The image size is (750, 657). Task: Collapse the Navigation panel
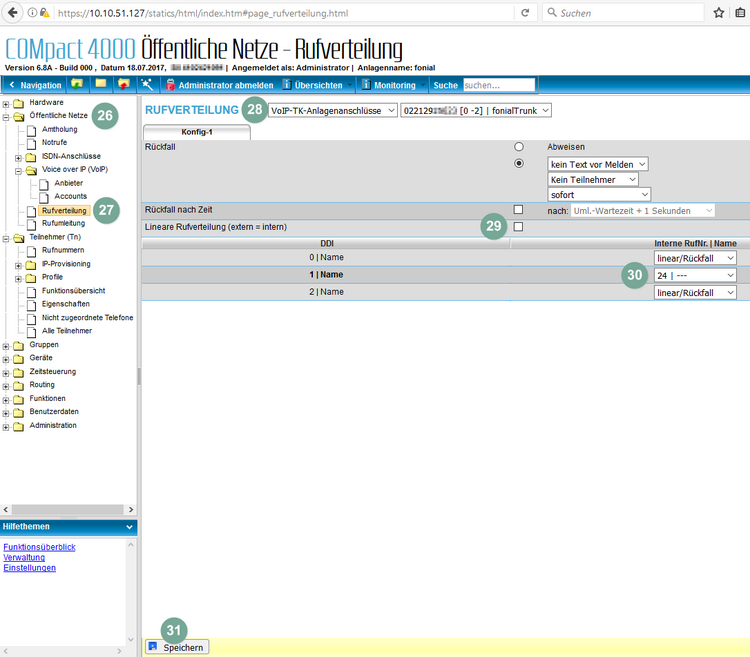[x=36, y=85]
